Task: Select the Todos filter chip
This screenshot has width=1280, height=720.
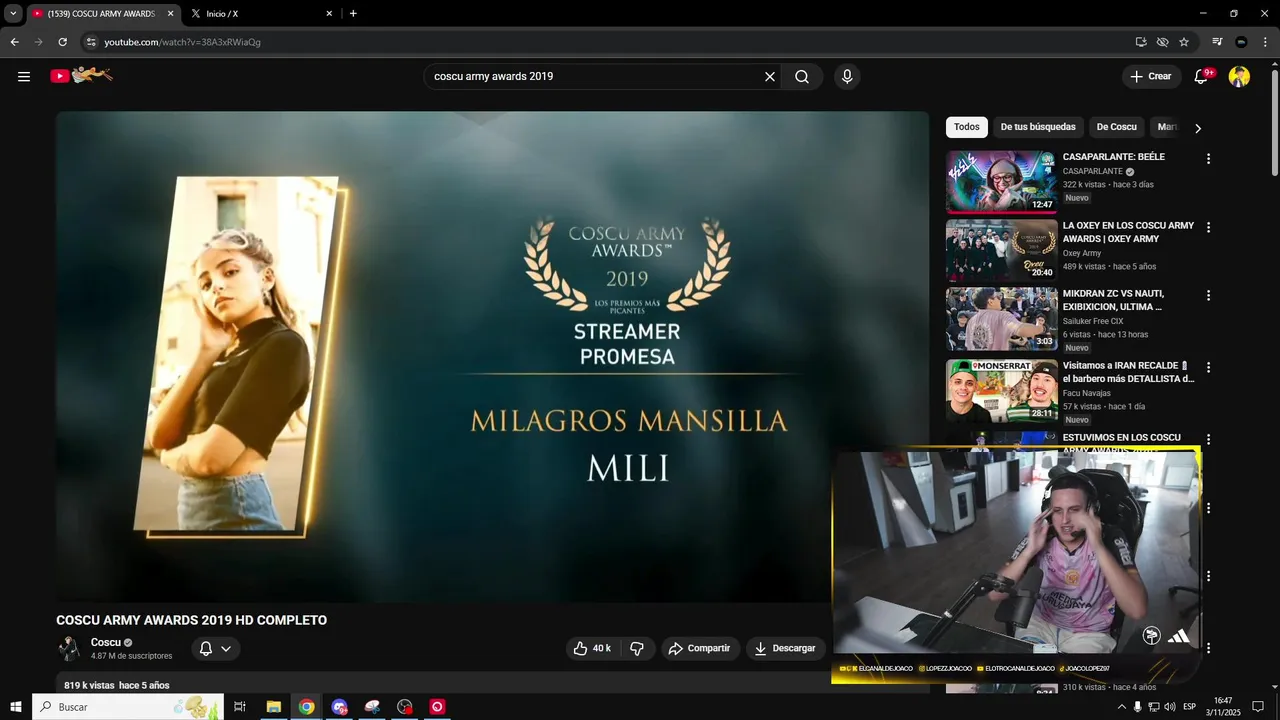Action: (966, 127)
